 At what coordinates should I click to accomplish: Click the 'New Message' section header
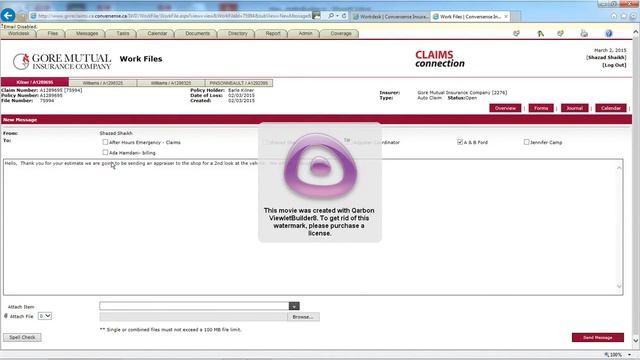(x=20, y=120)
